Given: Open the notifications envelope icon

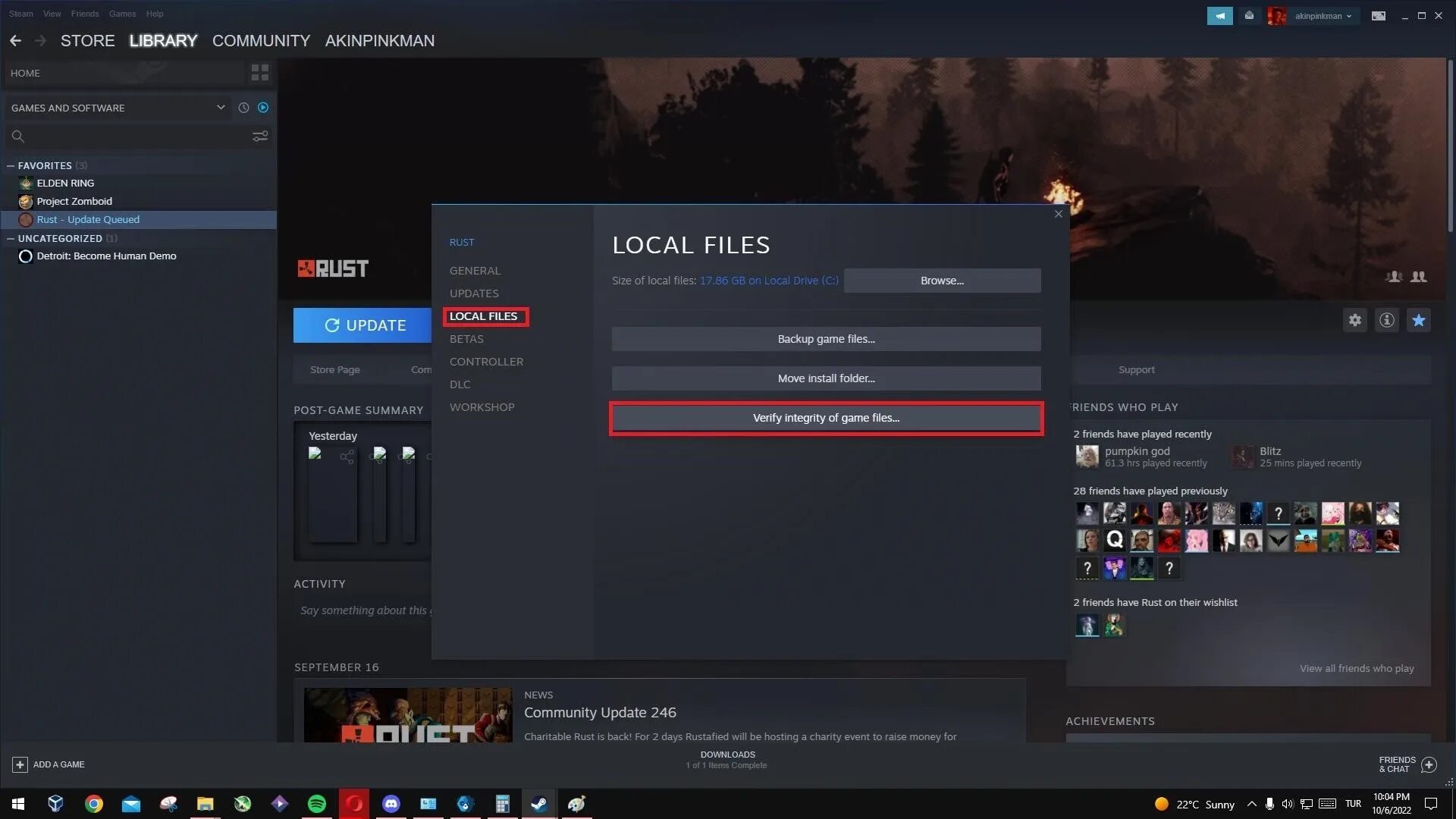Looking at the screenshot, I should point(1249,16).
